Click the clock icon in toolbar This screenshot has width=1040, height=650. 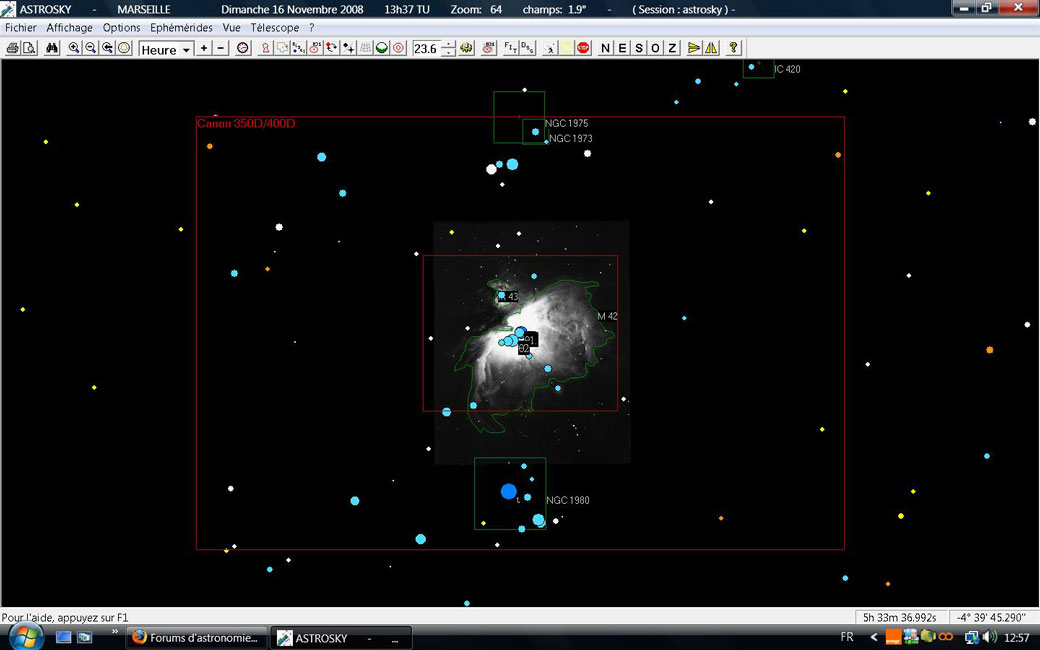tap(243, 48)
